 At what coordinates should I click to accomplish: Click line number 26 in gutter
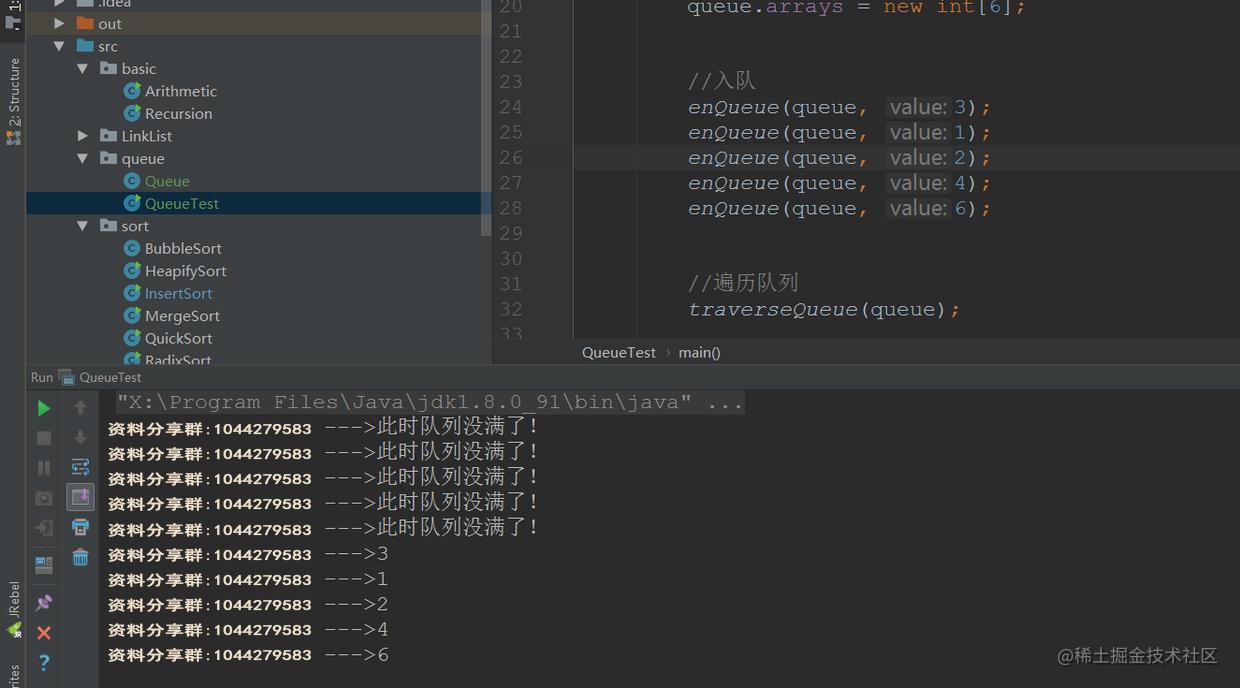click(511, 158)
